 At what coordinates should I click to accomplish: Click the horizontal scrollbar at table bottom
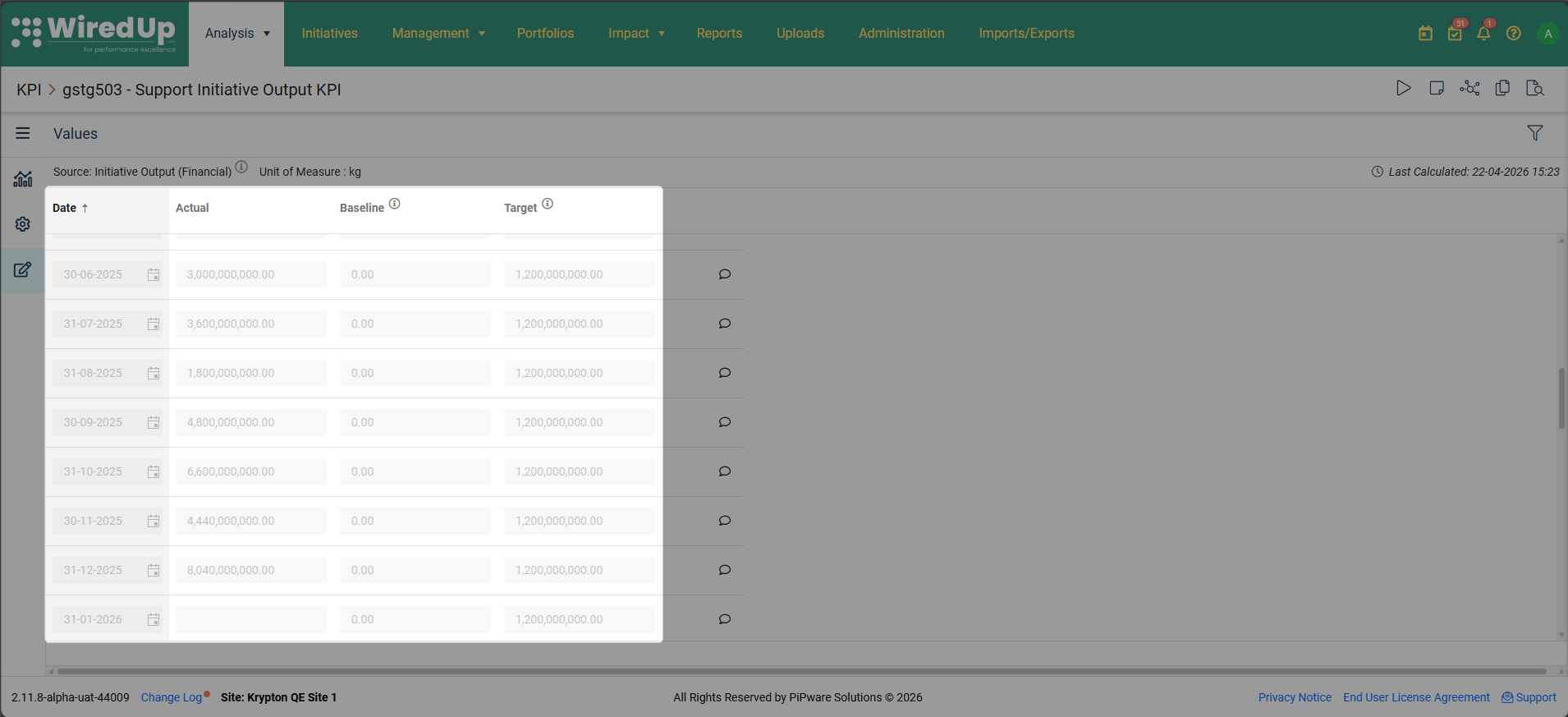point(801,671)
